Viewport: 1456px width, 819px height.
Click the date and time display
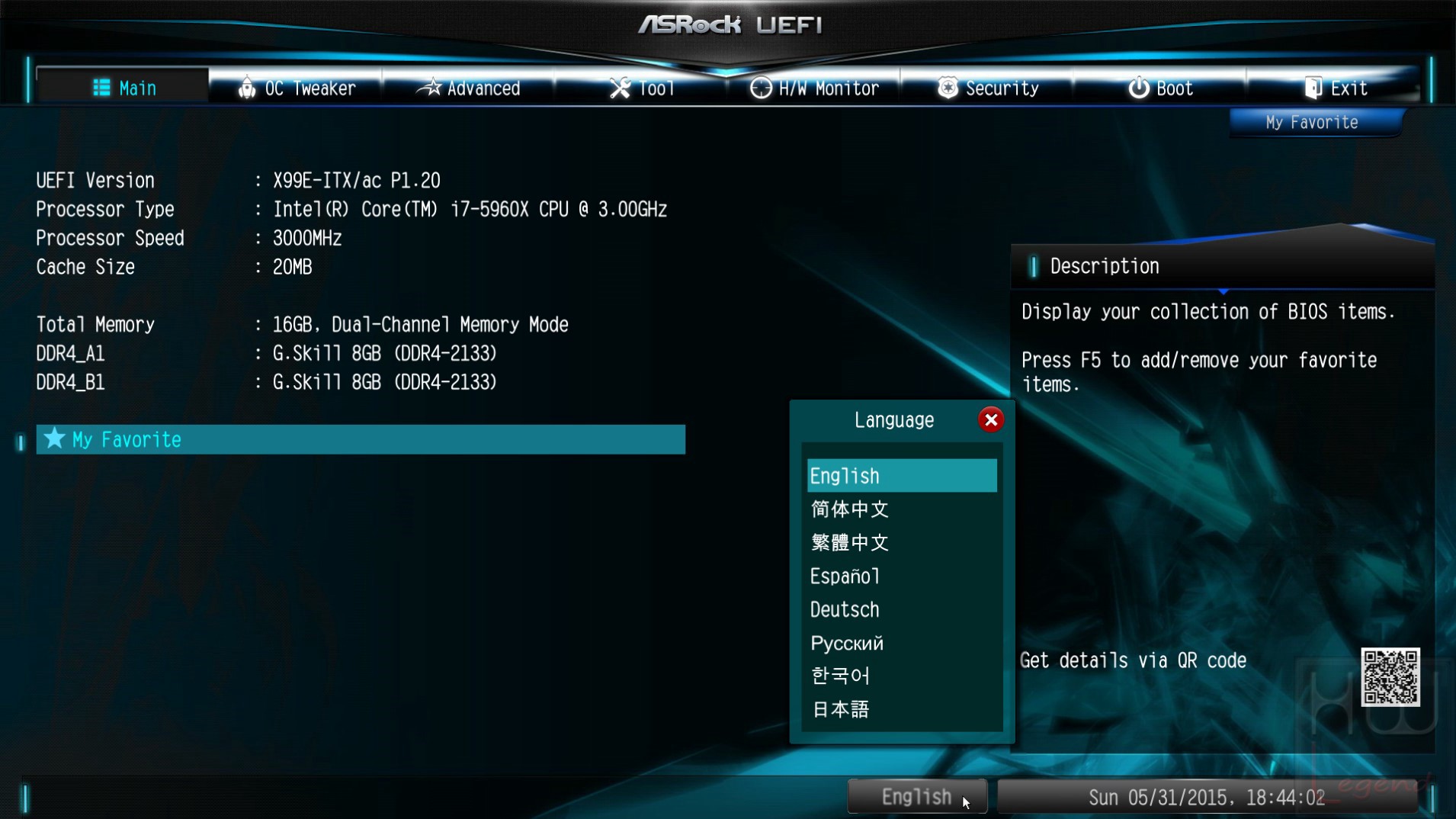tap(1206, 797)
